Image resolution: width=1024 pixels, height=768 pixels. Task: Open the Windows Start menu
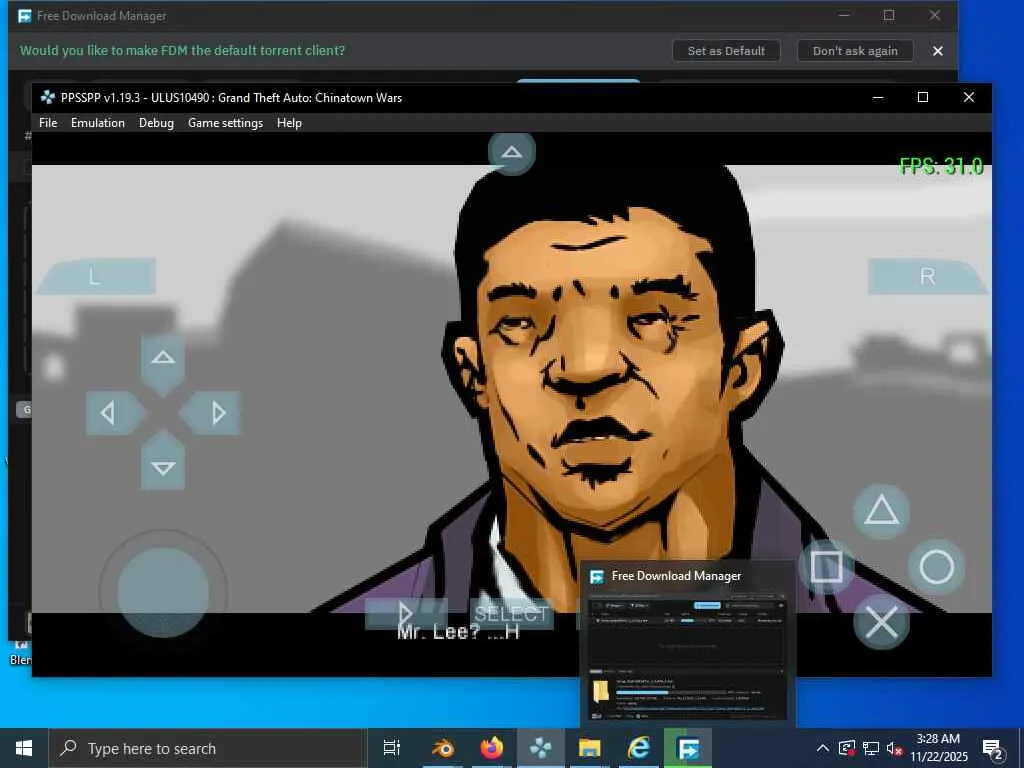coord(24,748)
